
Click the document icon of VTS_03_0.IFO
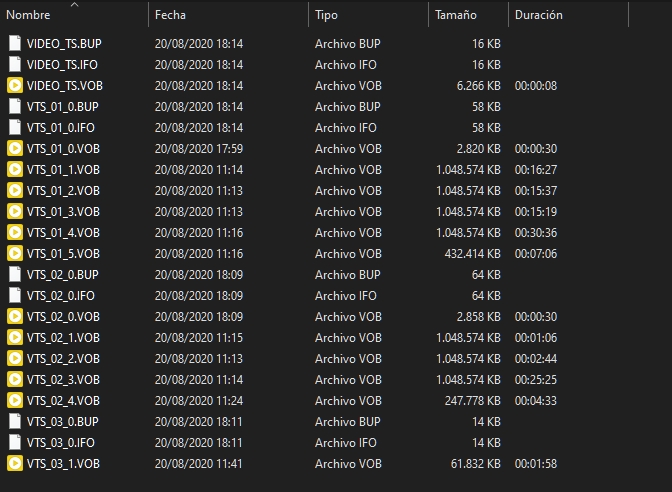(x=14, y=443)
